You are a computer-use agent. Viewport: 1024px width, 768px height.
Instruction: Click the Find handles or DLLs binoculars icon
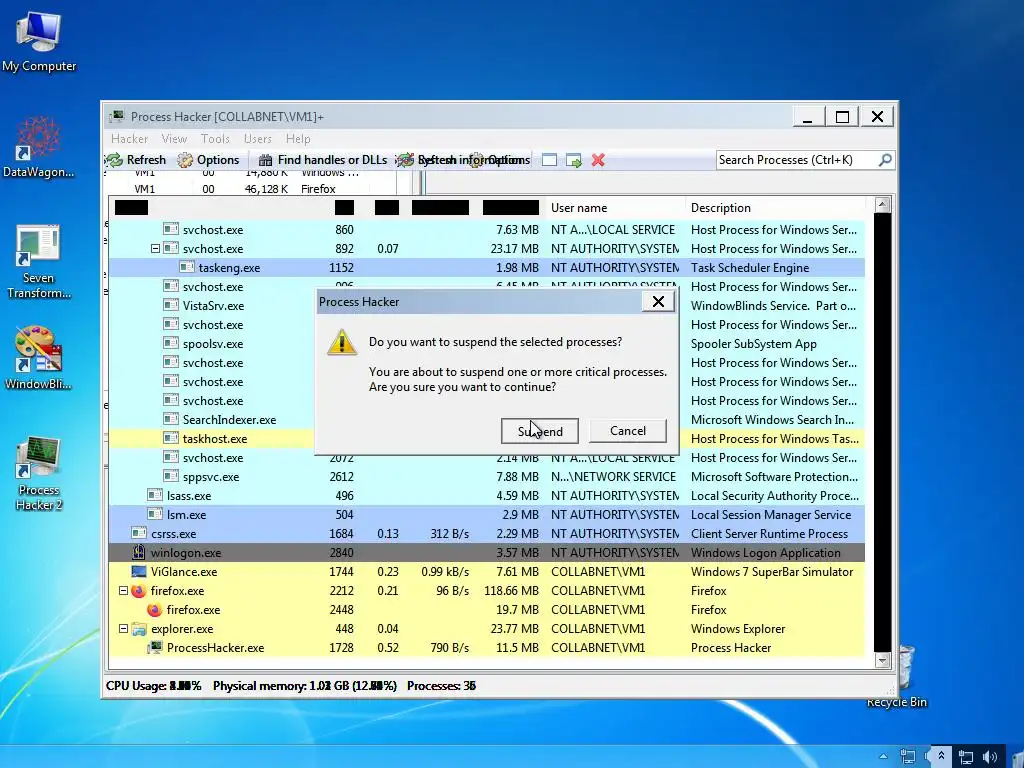tap(265, 160)
